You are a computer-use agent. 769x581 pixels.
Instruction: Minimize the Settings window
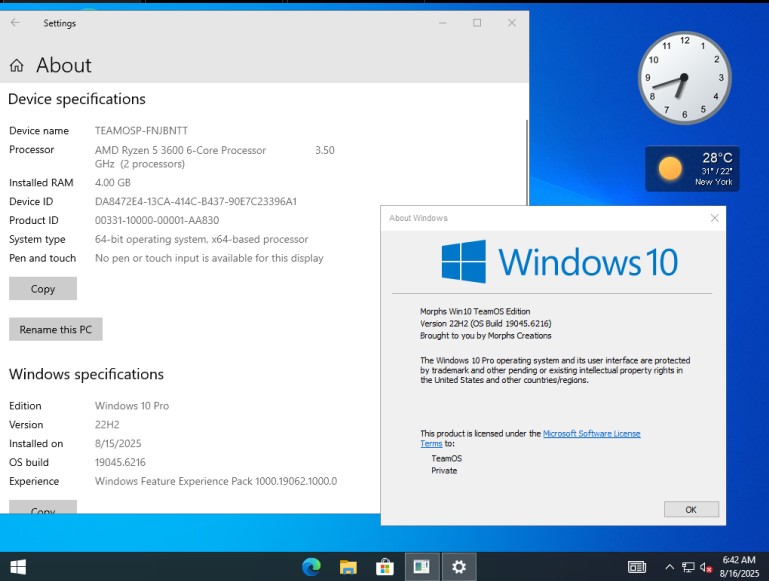(x=442, y=23)
